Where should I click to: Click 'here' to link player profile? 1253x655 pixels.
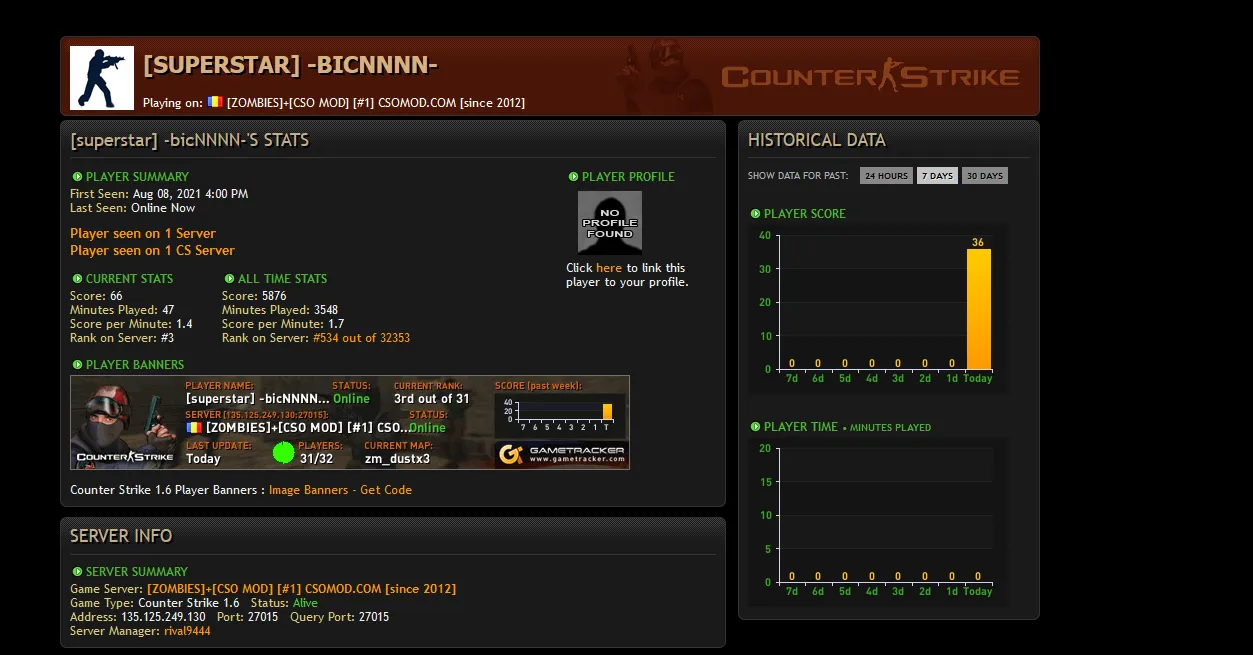tap(609, 268)
